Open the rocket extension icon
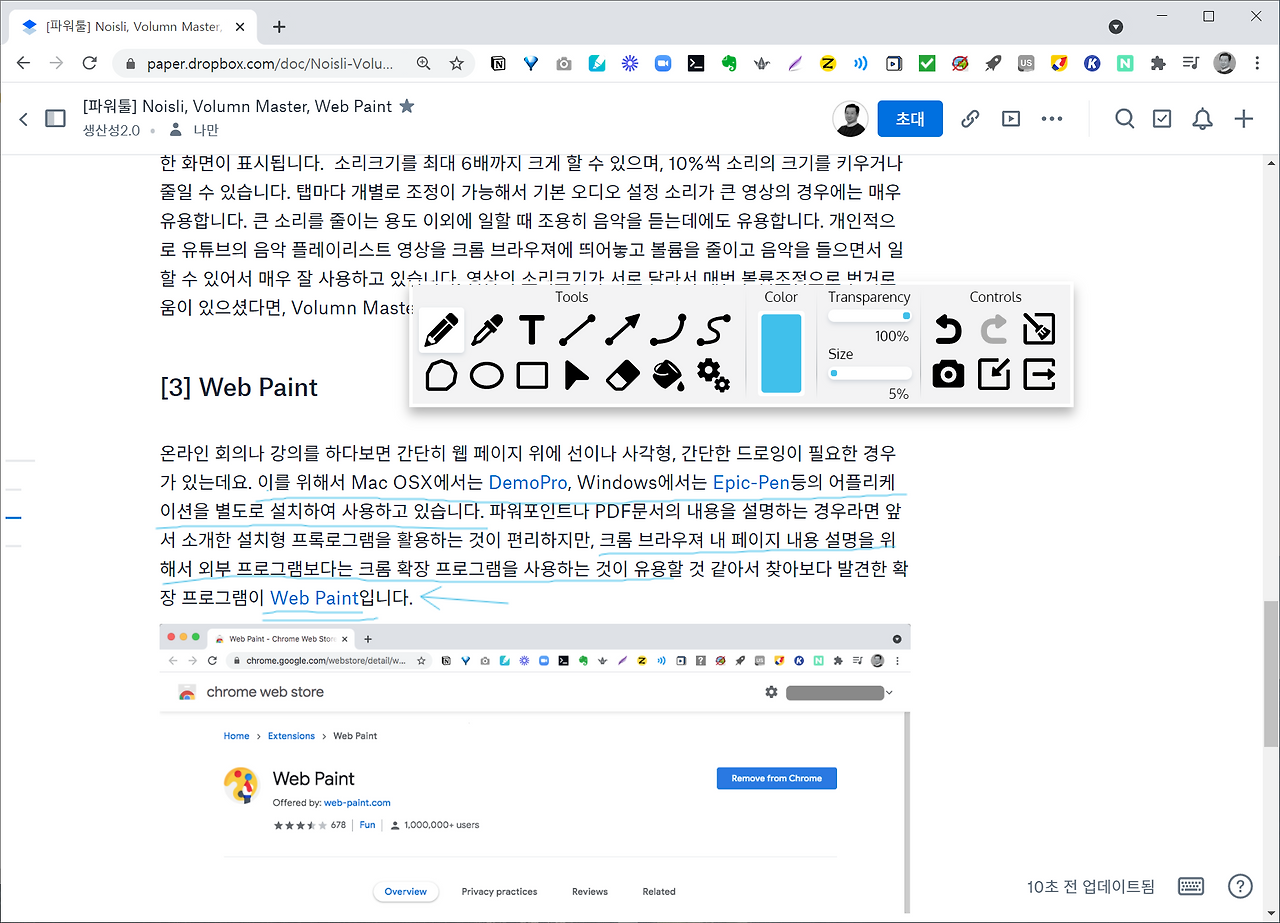Image resolution: width=1280 pixels, height=923 pixels. (992, 63)
